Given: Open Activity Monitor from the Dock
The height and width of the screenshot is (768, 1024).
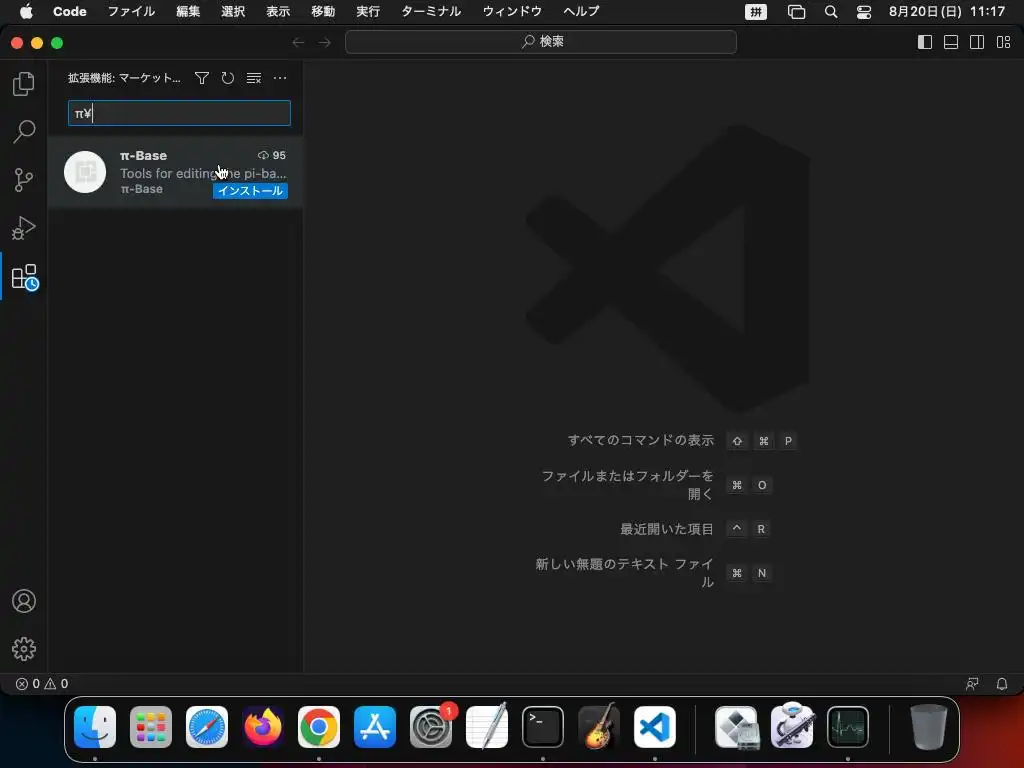Looking at the screenshot, I should [848, 727].
